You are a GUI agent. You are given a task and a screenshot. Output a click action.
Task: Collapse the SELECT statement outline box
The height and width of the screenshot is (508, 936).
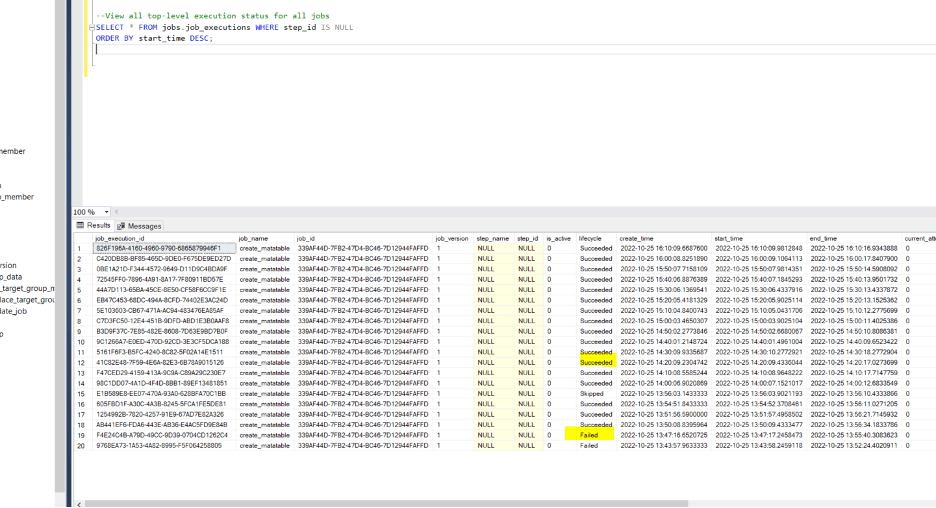pos(91,27)
